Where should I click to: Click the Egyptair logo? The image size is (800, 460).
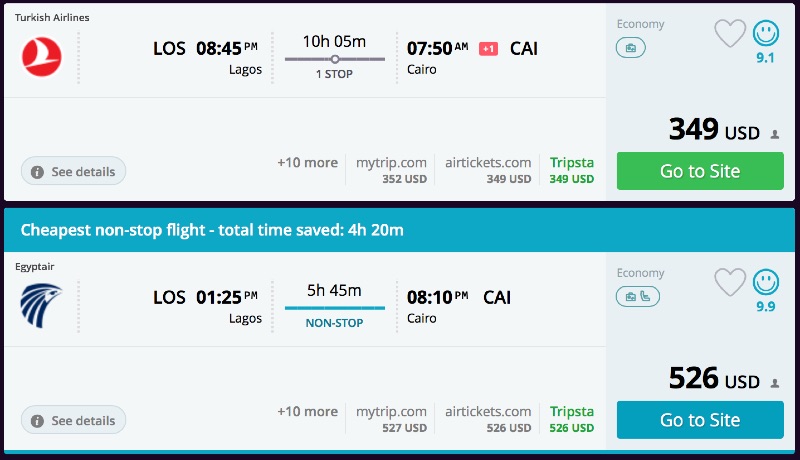pos(42,302)
